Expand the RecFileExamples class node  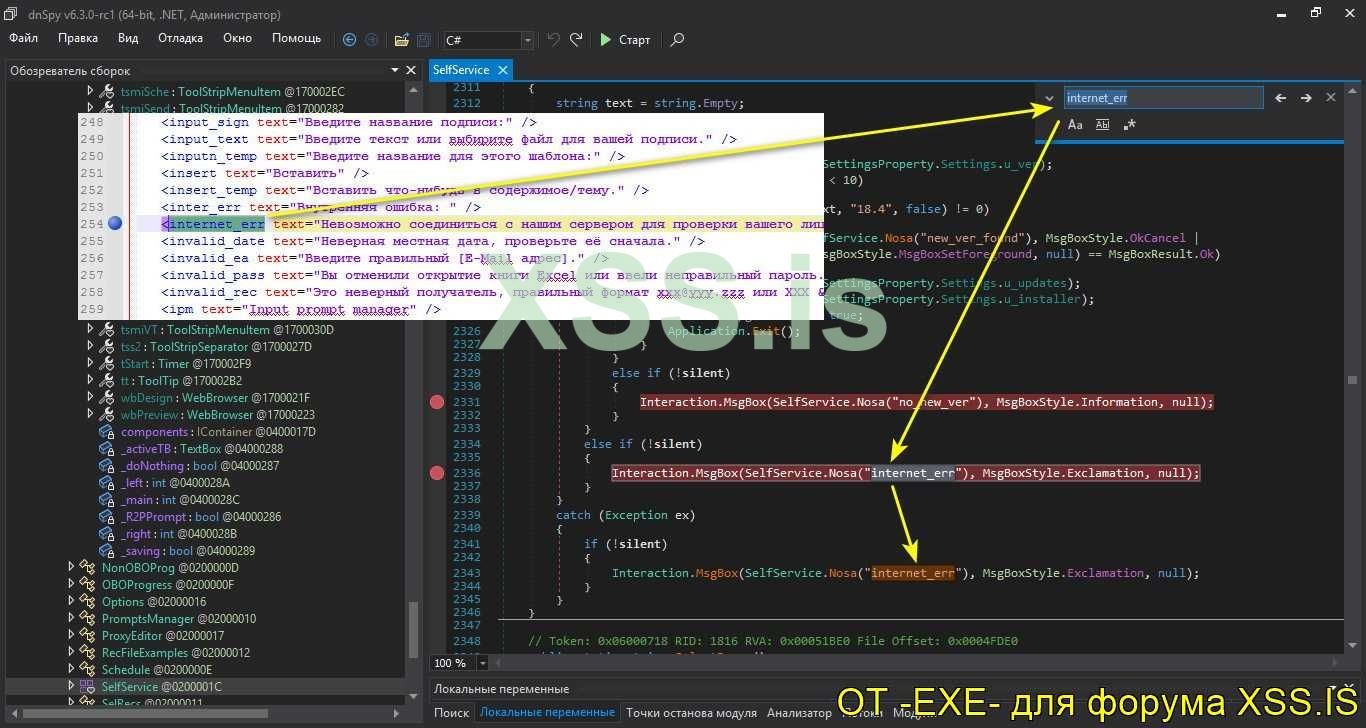point(71,653)
